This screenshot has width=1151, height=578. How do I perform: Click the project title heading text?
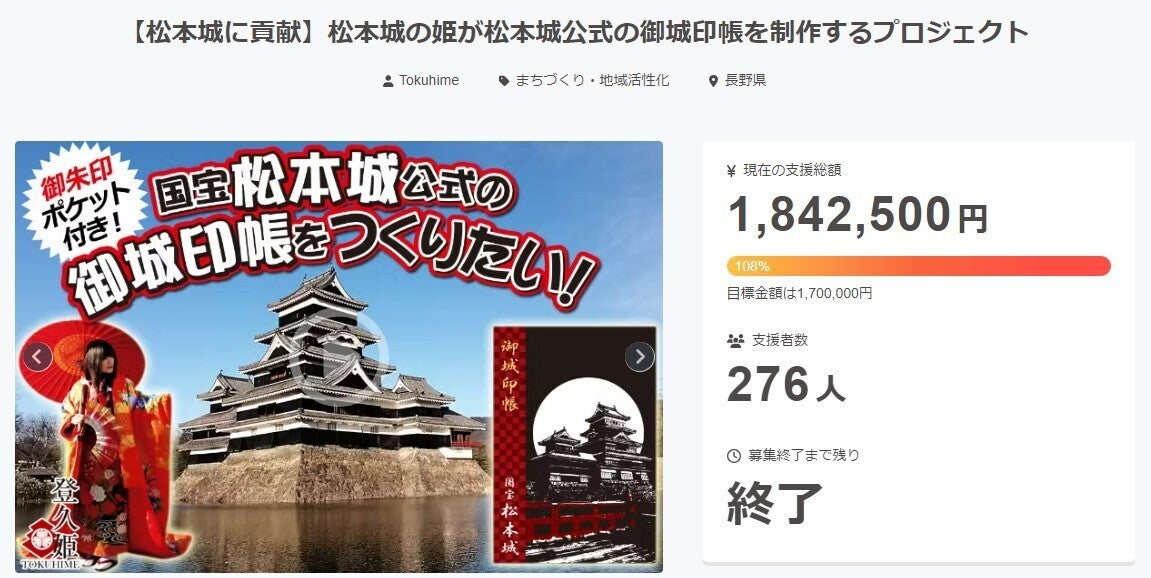pyautogui.click(x=578, y=33)
